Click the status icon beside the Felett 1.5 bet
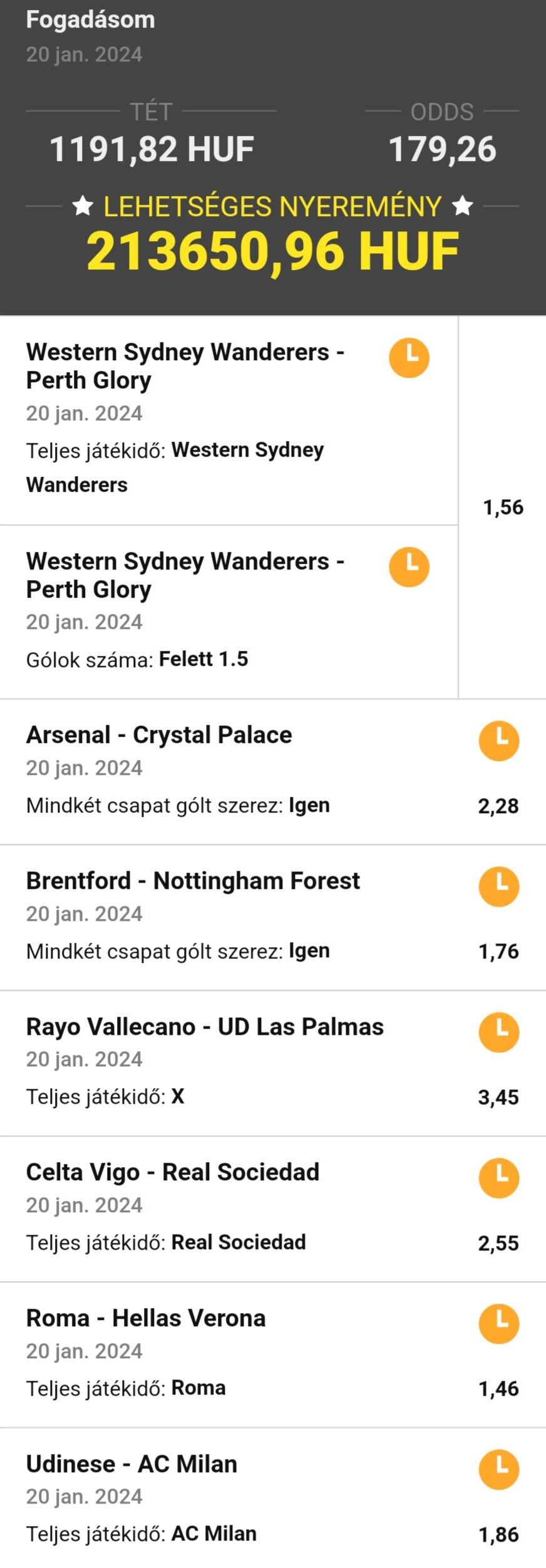546x1568 pixels. point(409,567)
